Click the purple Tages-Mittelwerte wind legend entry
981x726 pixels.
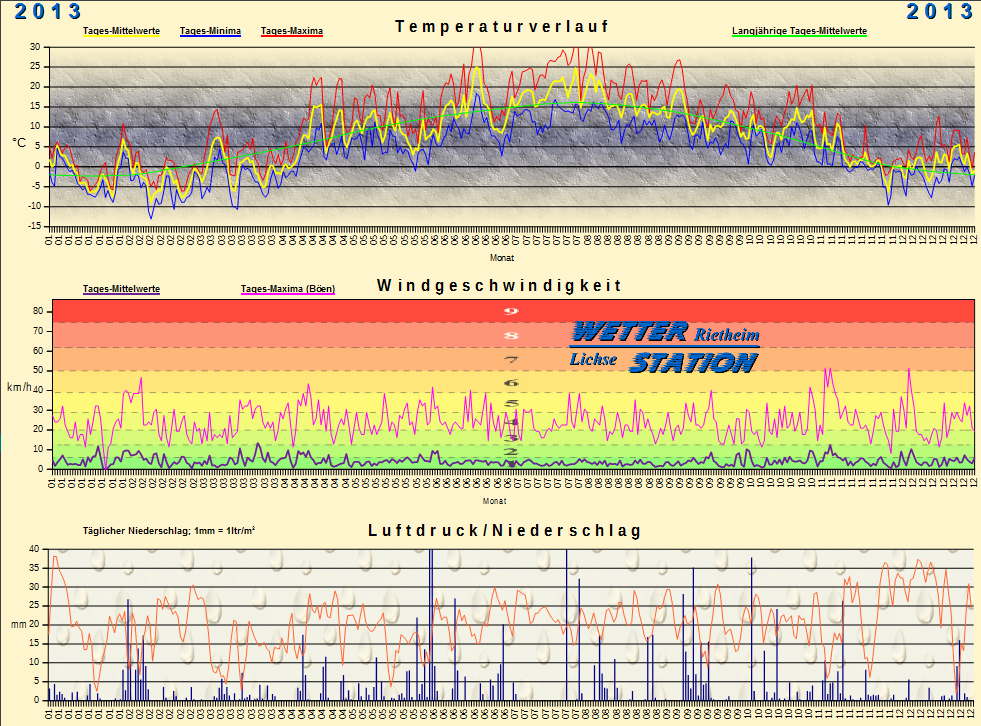121,289
